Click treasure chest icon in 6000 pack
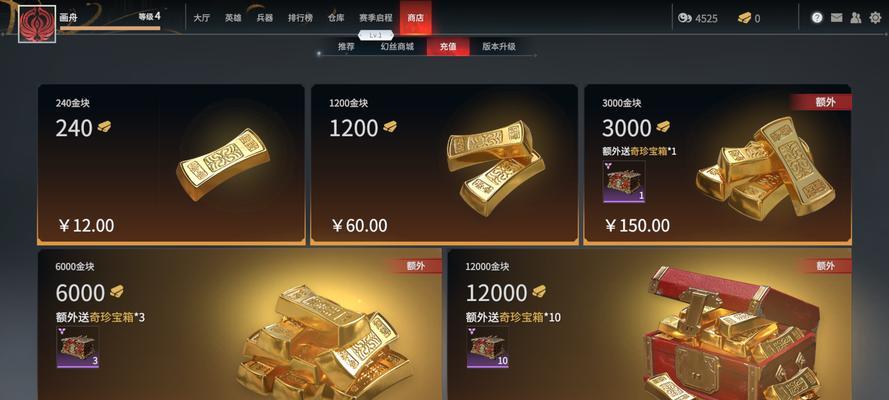 78,347
